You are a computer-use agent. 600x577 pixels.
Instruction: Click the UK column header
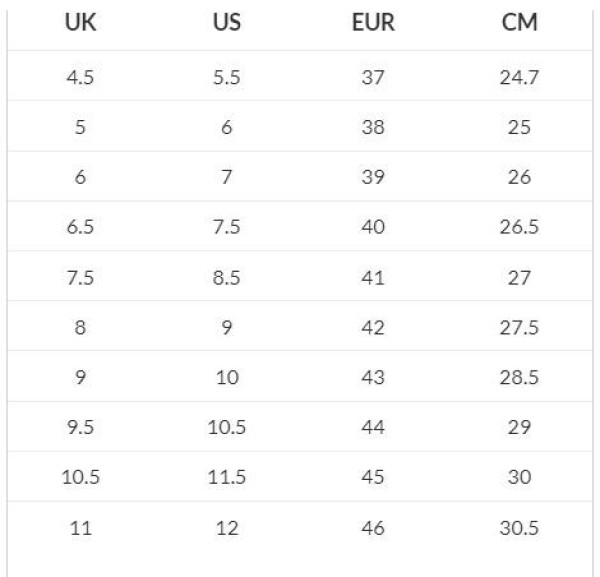click(80, 23)
